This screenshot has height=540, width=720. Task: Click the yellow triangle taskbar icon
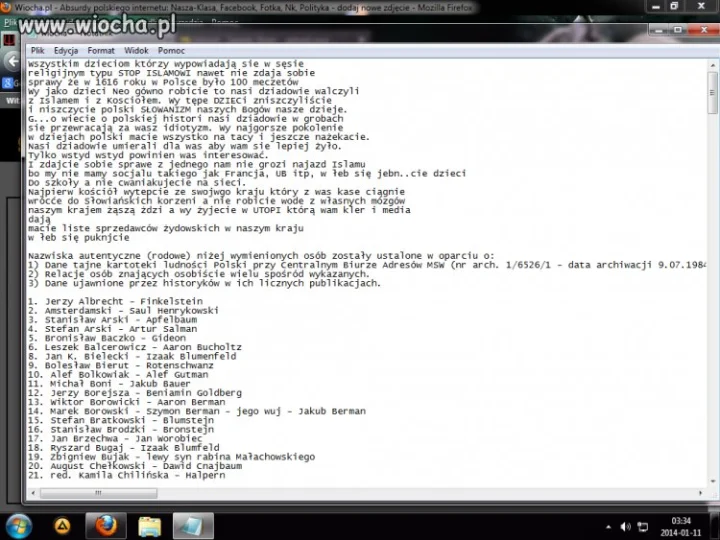click(x=62, y=526)
